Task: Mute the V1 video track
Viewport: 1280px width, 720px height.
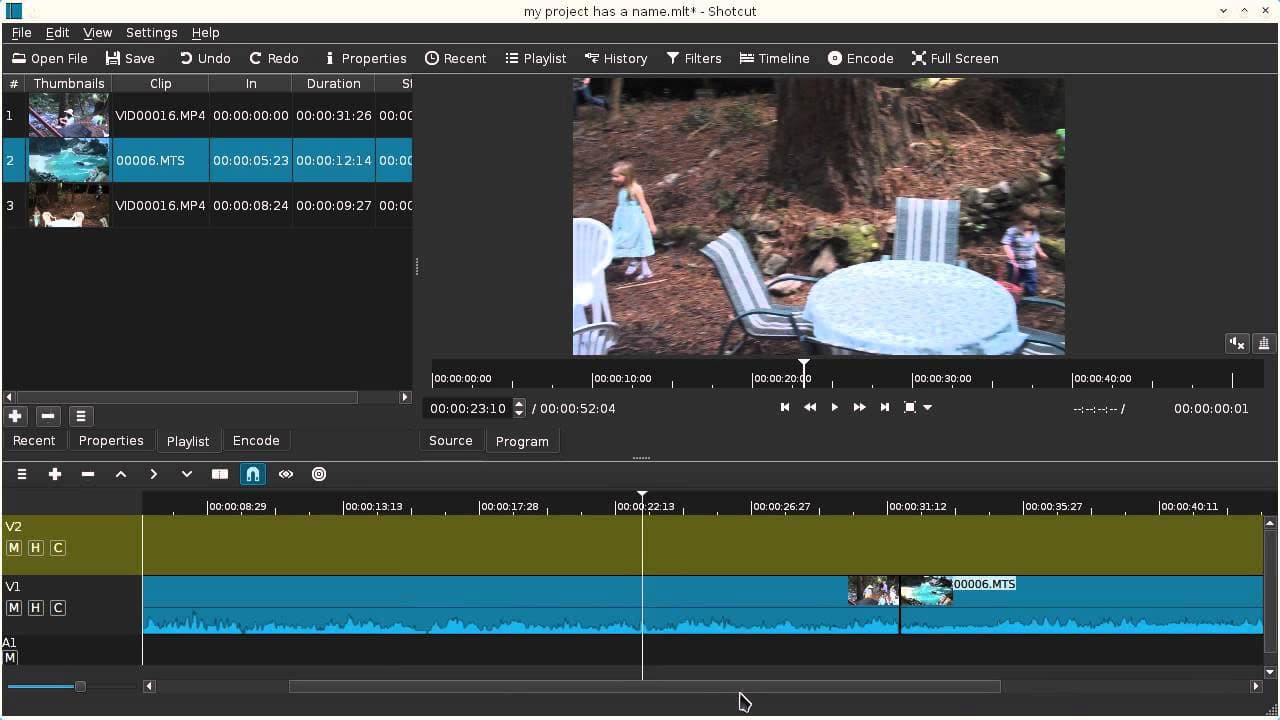Action: [x=13, y=607]
